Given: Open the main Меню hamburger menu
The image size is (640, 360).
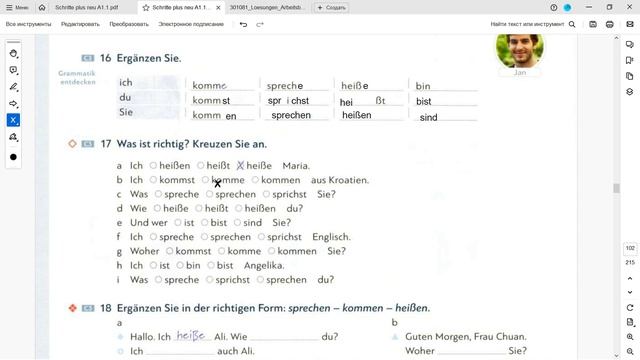Looking at the screenshot, I should [x=17, y=7].
